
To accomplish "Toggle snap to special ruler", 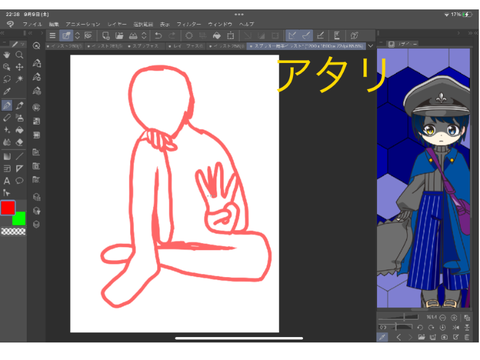I will click(x=306, y=35).
